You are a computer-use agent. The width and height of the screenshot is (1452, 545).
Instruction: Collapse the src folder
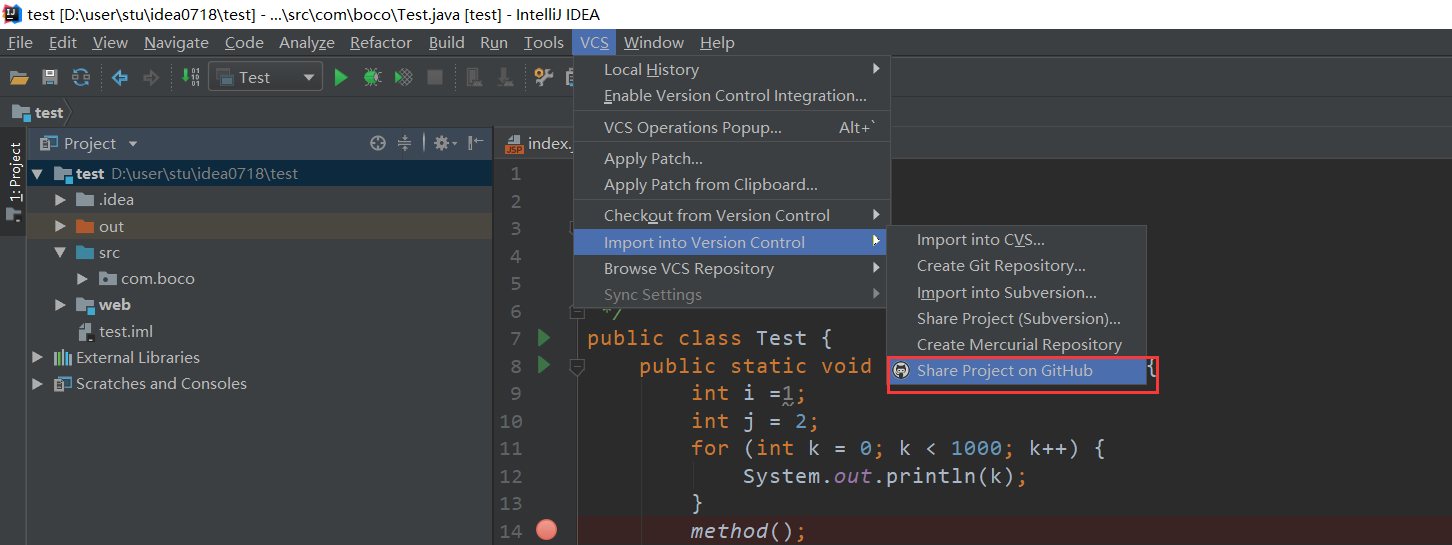60,253
